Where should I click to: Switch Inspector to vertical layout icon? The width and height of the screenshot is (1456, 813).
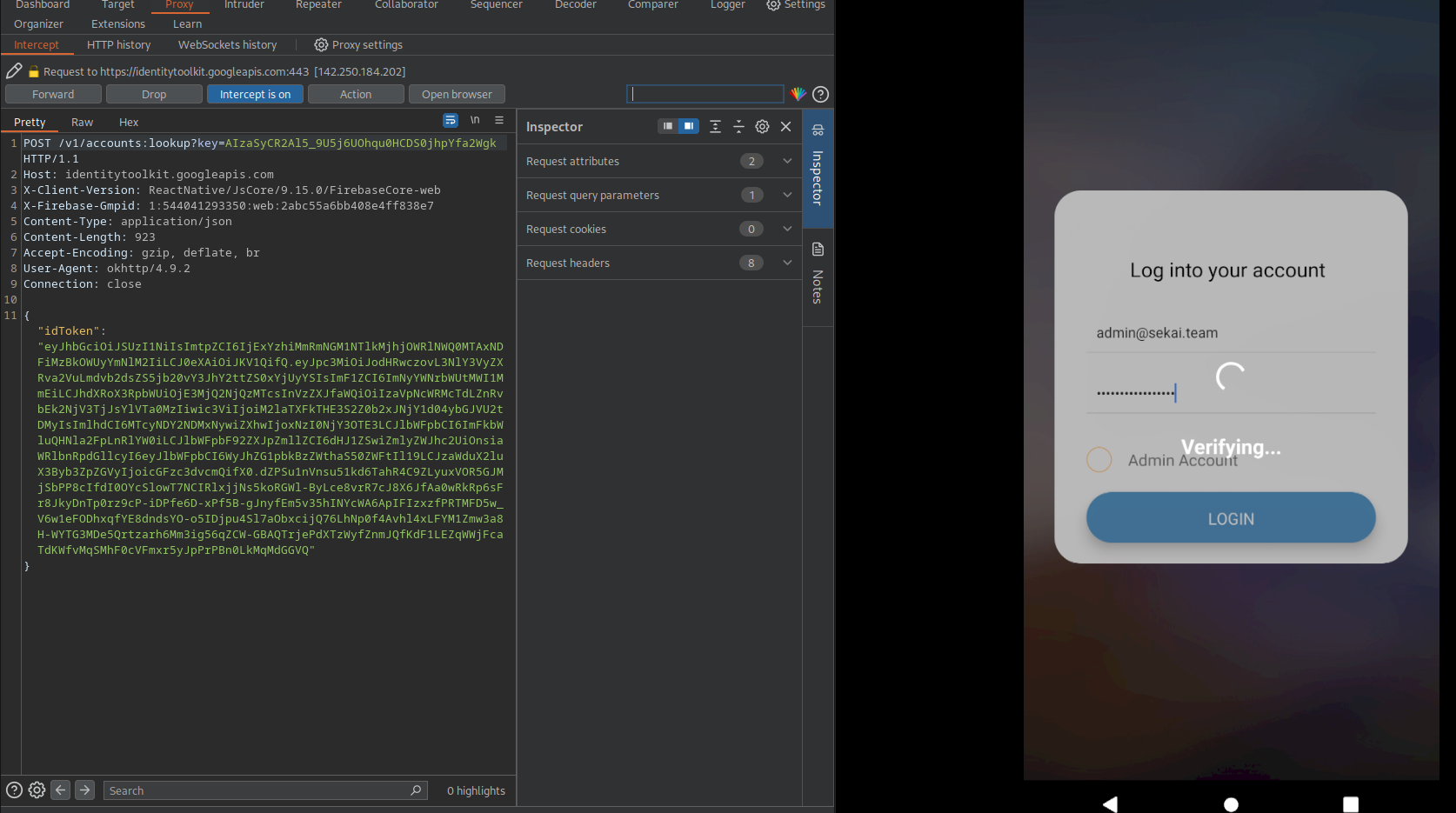(667, 126)
